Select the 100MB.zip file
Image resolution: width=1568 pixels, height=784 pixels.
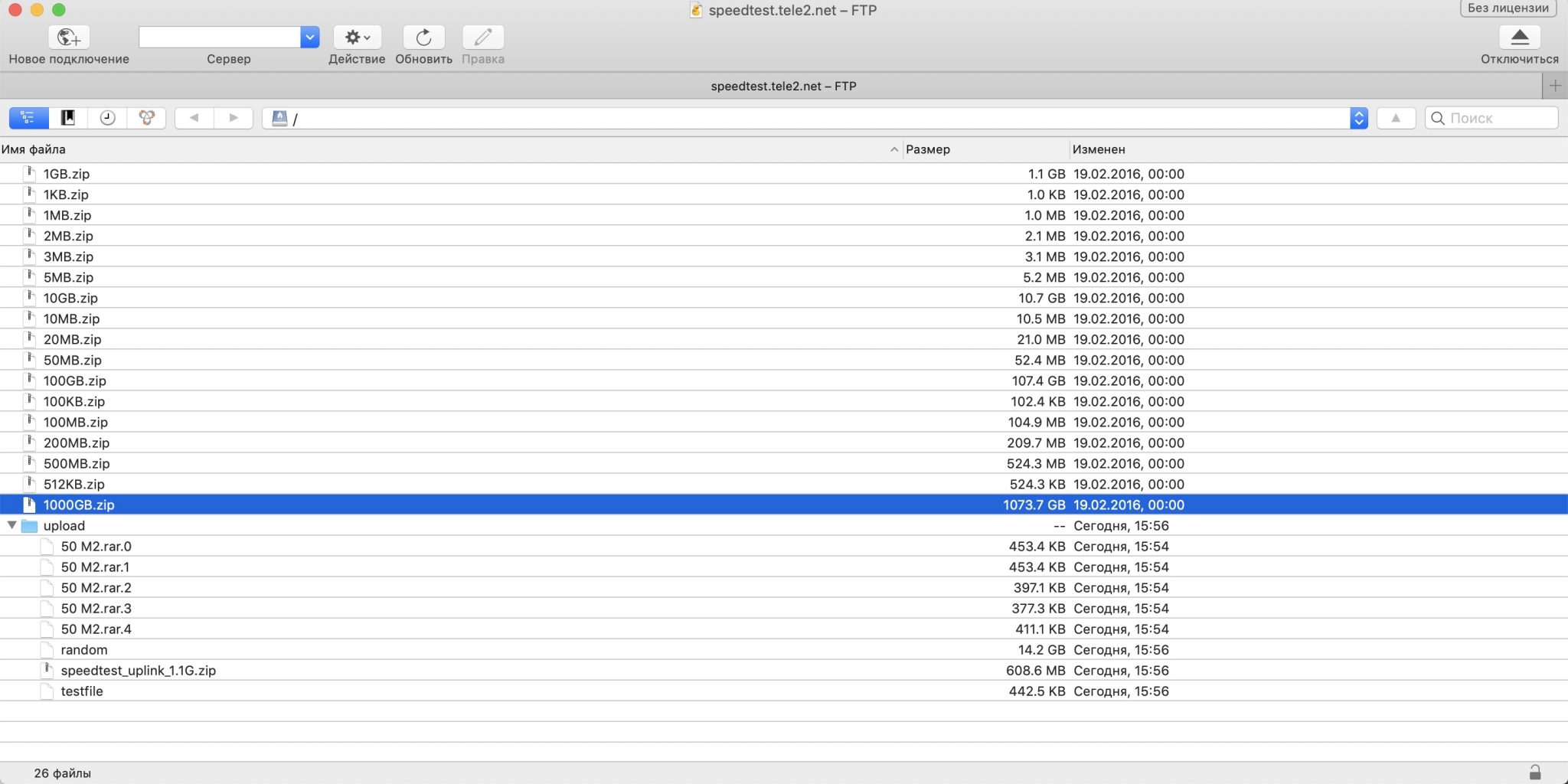[x=784, y=422]
